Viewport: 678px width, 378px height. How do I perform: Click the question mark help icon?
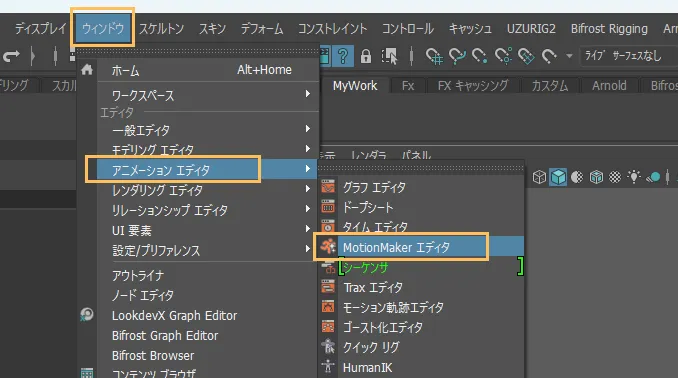pos(343,56)
